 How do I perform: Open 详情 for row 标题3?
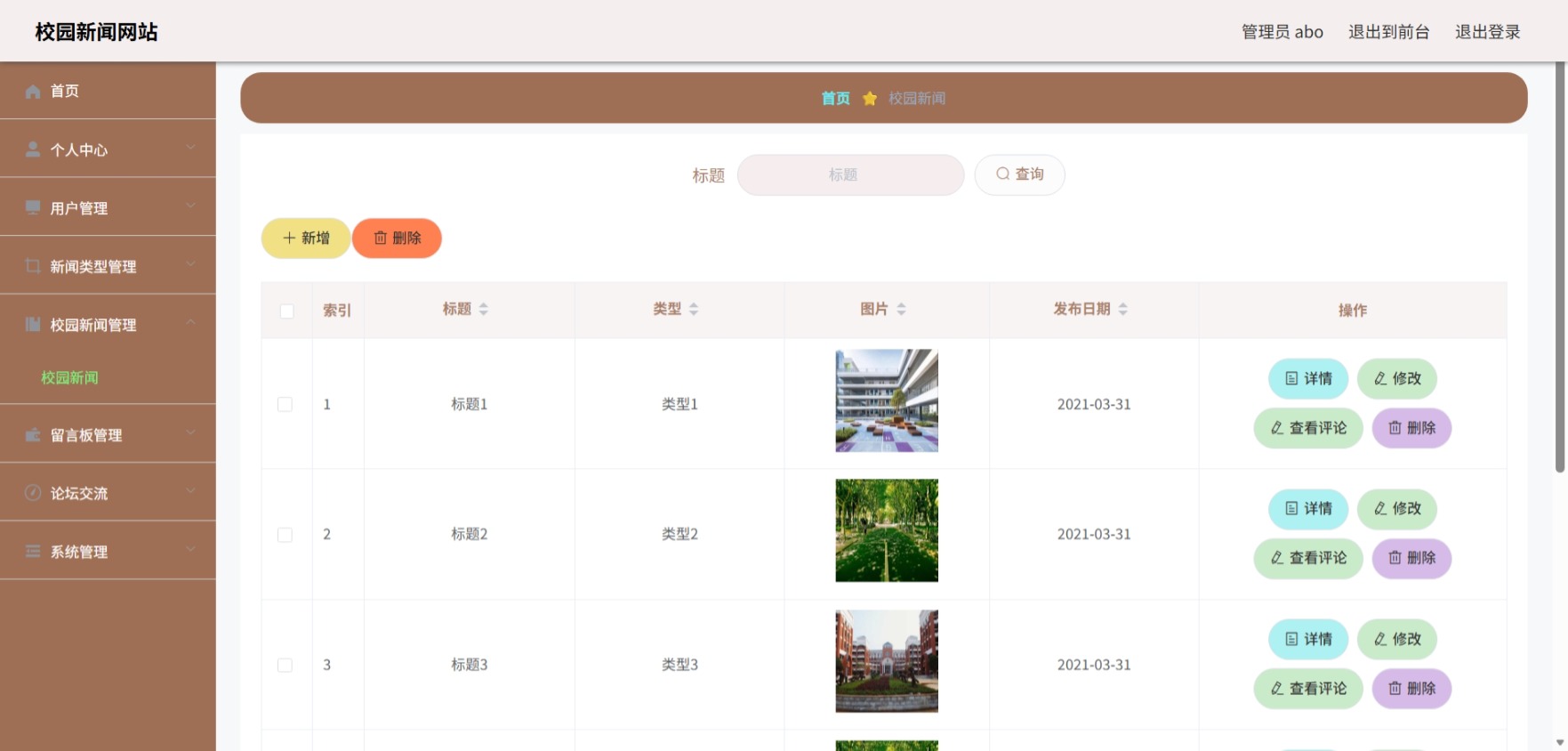click(1308, 639)
